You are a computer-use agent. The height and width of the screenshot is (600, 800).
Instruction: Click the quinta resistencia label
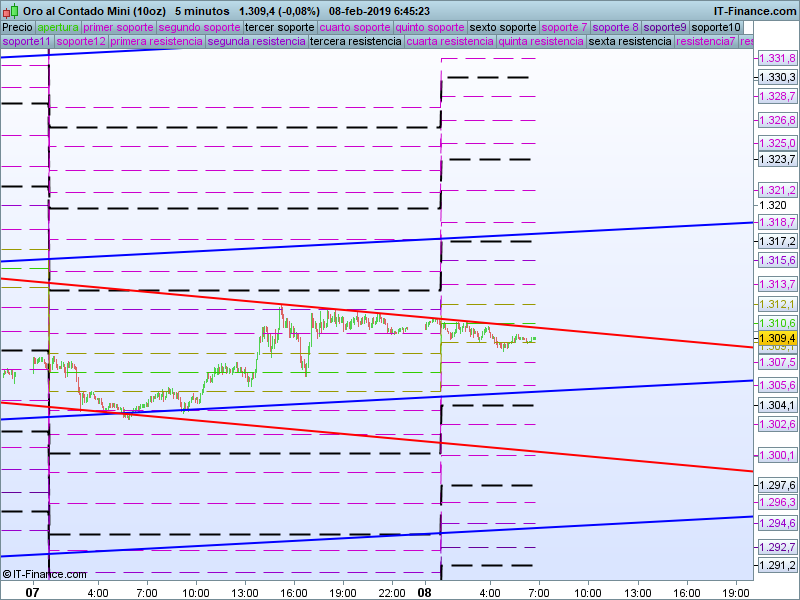point(541,41)
